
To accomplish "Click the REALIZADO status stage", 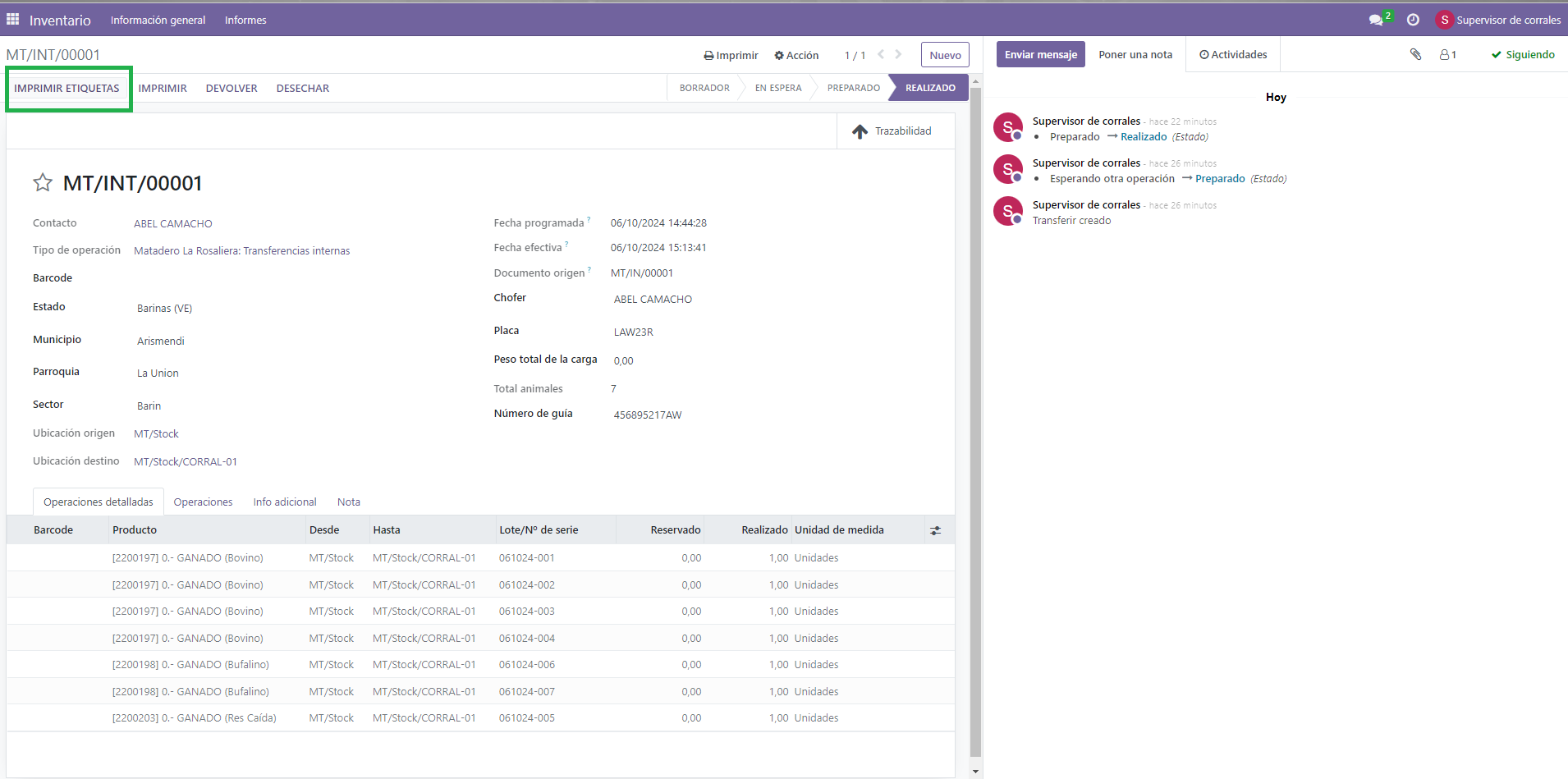I will click(930, 88).
